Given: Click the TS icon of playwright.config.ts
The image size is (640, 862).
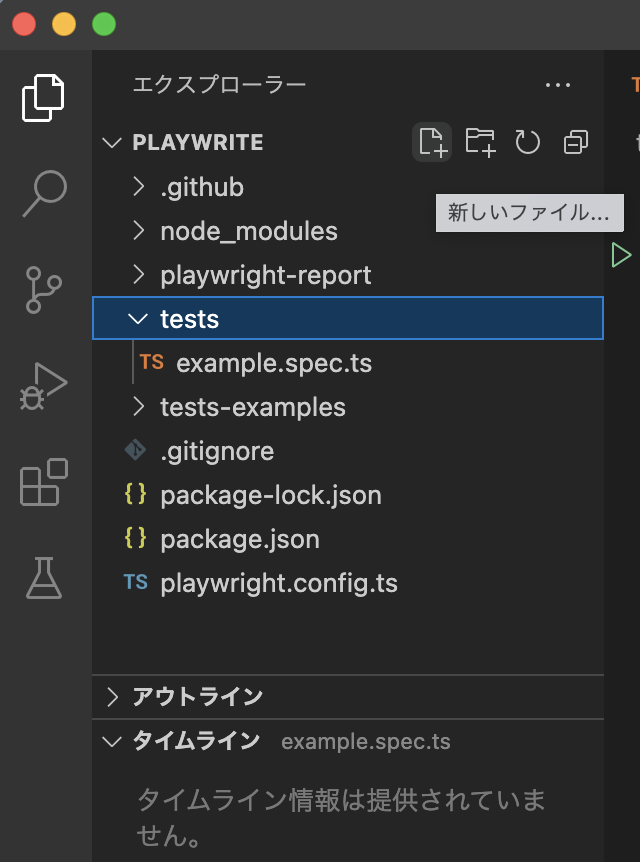Looking at the screenshot, I should coord(136,582).
